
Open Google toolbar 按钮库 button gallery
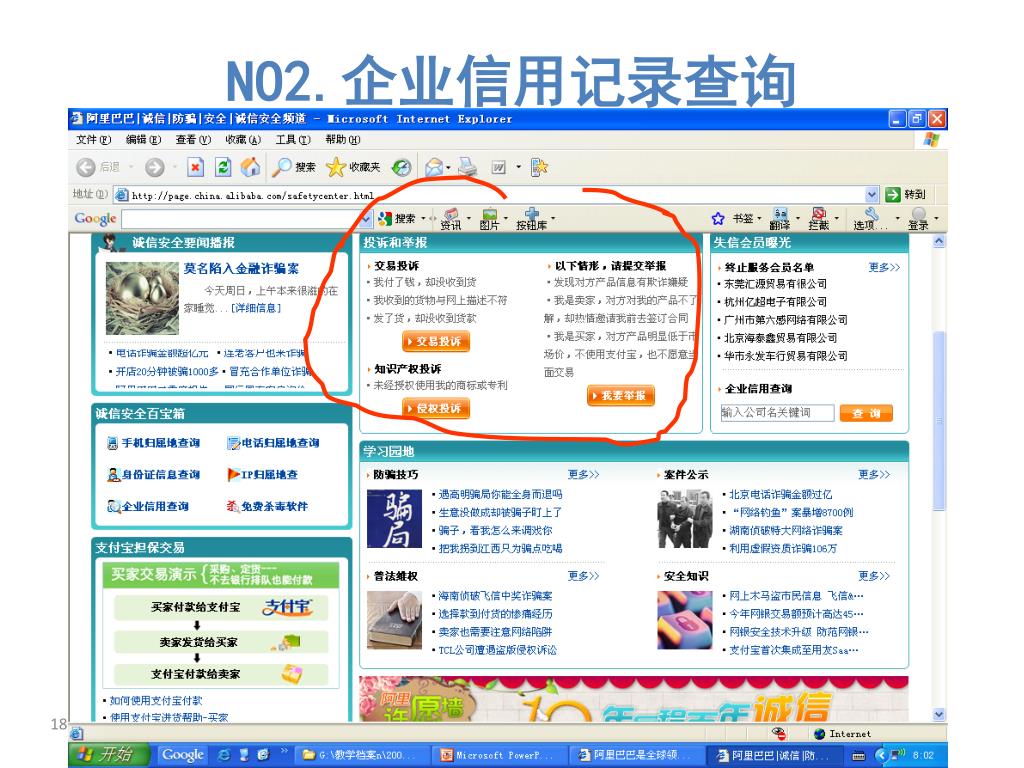coord(532,219)
